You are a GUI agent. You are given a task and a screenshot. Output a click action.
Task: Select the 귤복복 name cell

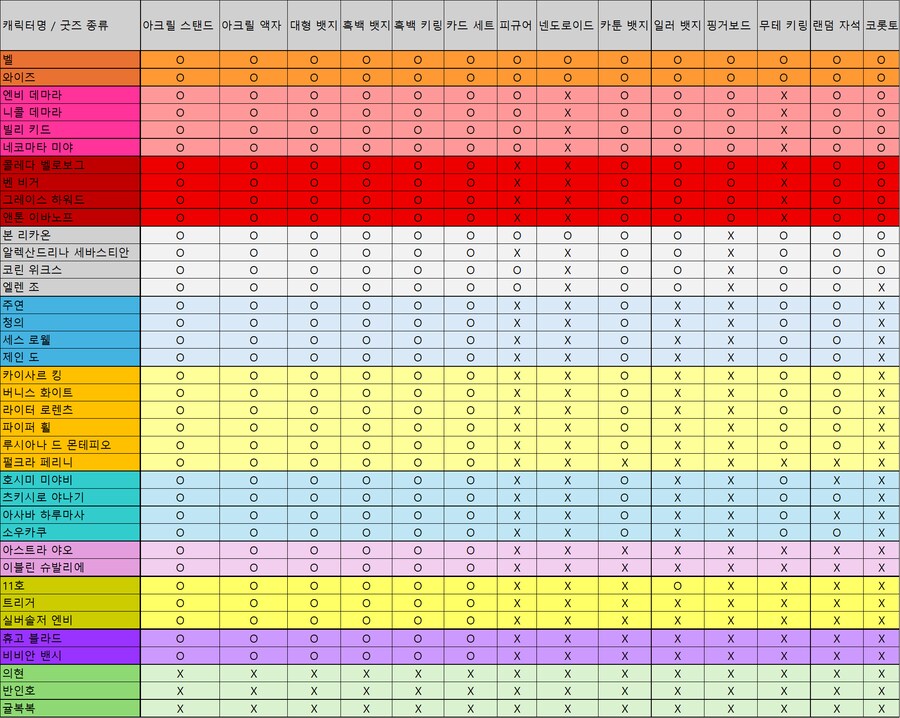(70, 708)
